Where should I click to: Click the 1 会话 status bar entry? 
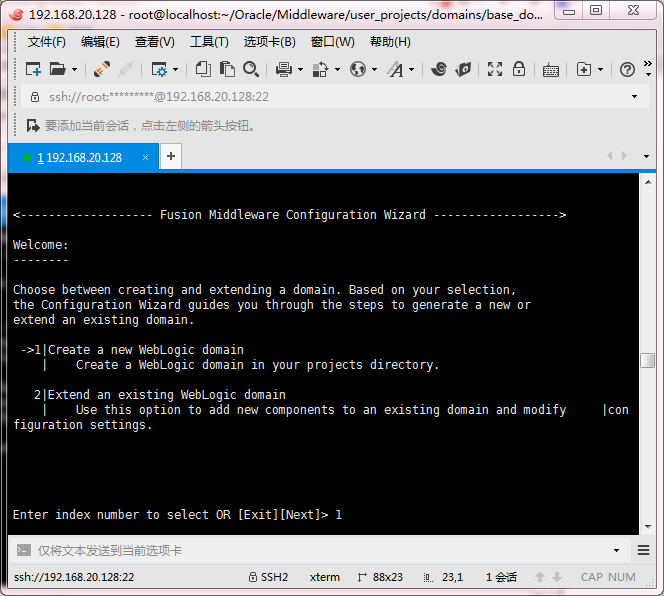pos(501,577)
